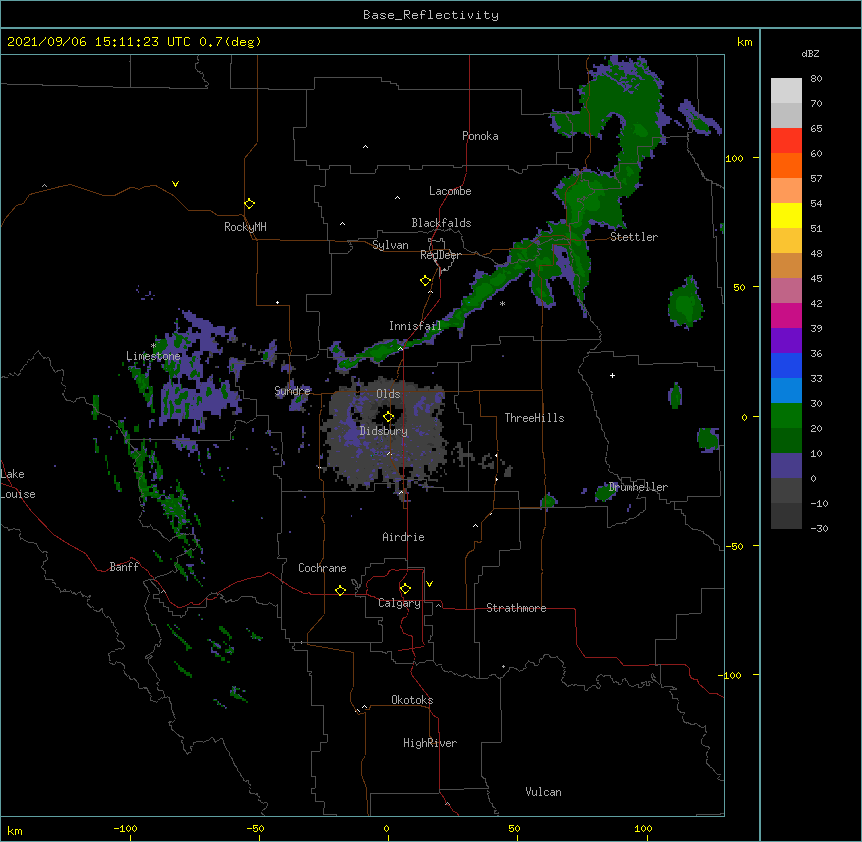The width and height of the screenshot is (862, 842).
Task: Select the Vulcan label on the map
Action: pos(543,792)
